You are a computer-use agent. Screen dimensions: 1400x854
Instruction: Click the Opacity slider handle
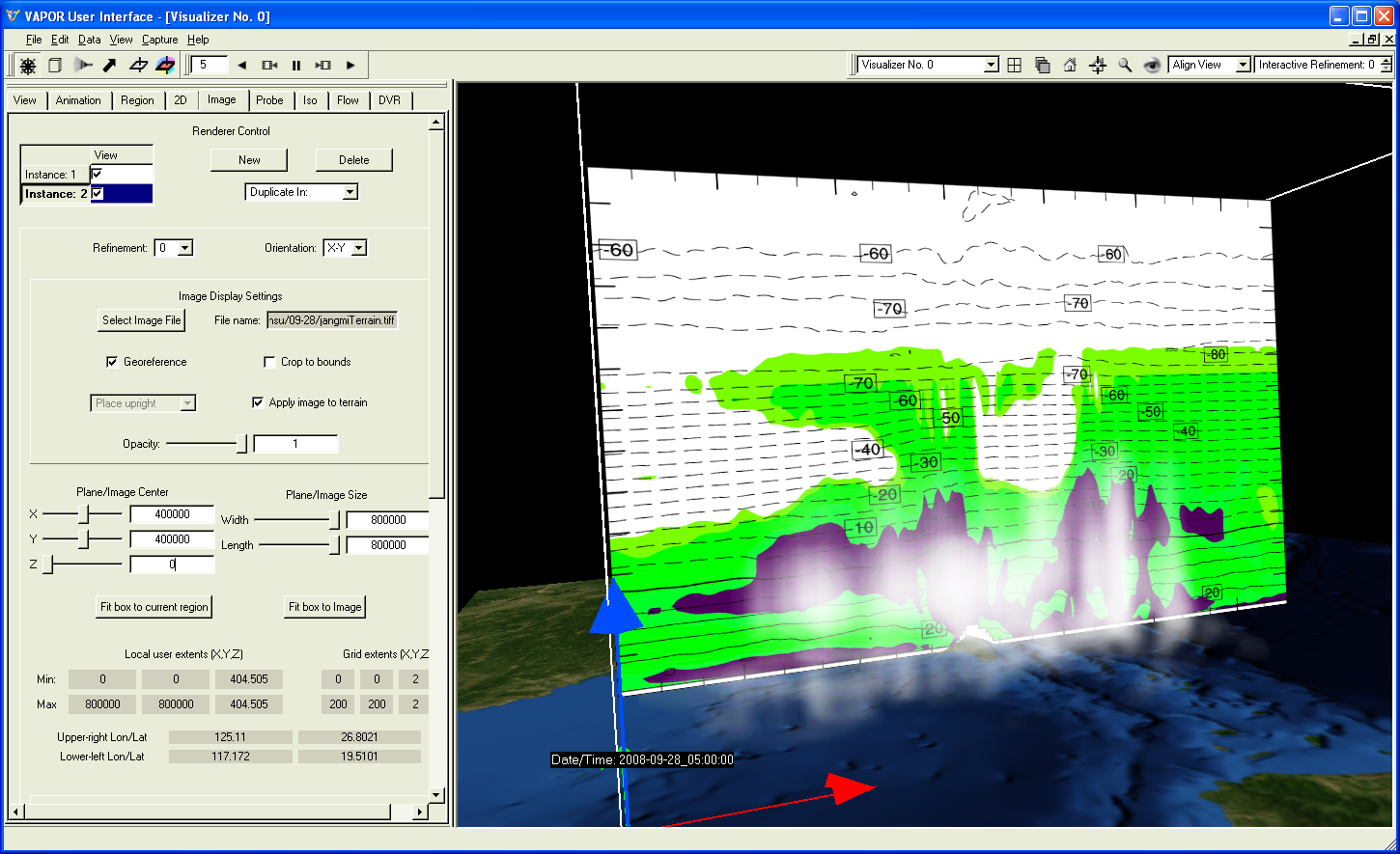241,444
